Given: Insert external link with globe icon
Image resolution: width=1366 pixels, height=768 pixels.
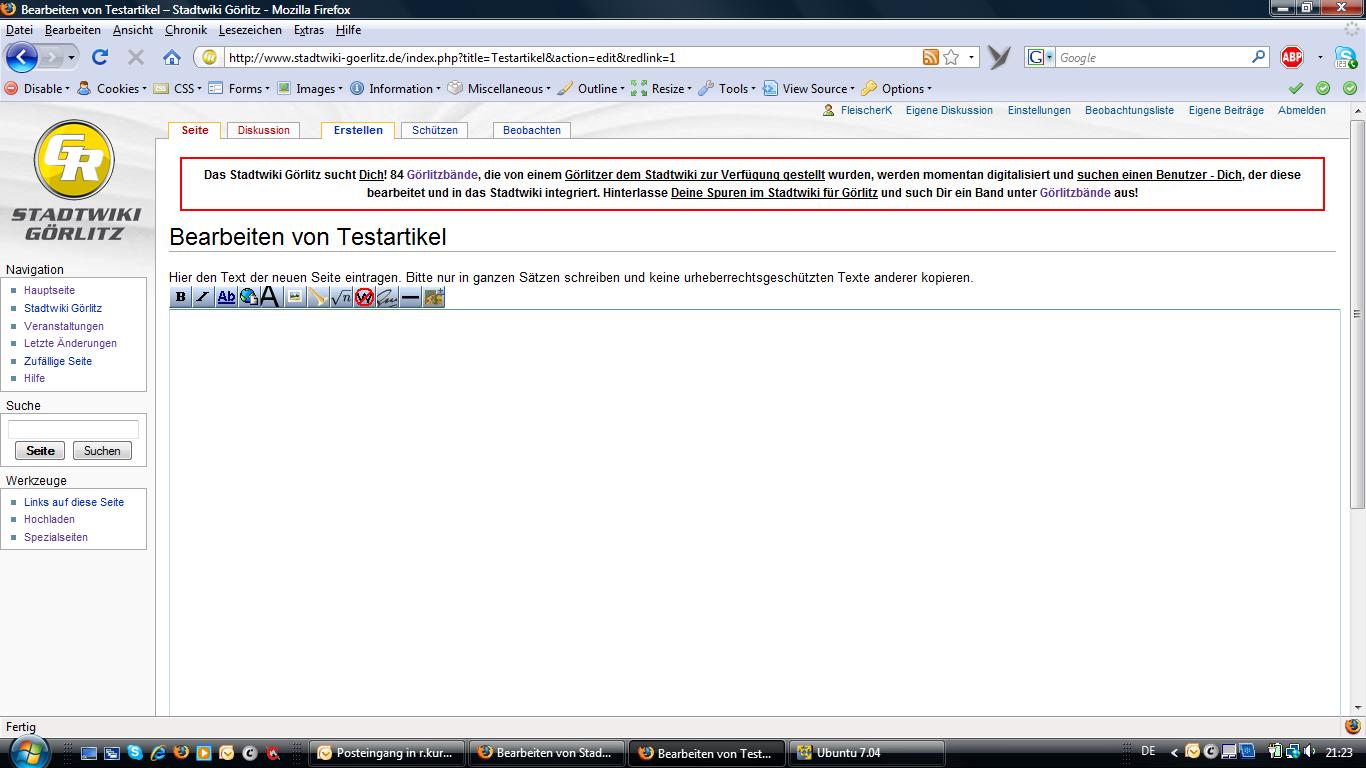Looking at the screenshot, I should (248, 297).
